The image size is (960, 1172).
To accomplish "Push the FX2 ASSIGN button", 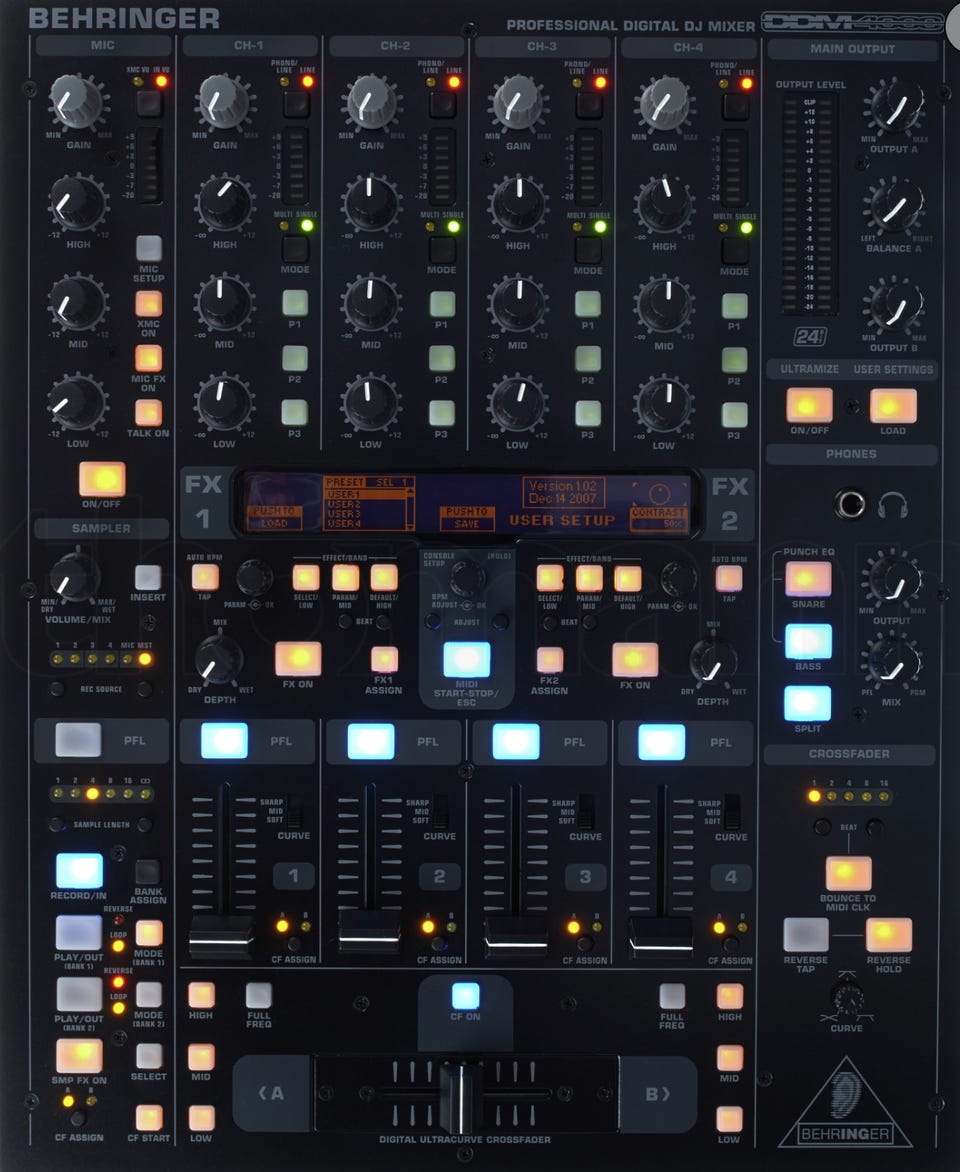I will [x=550, y=660].
